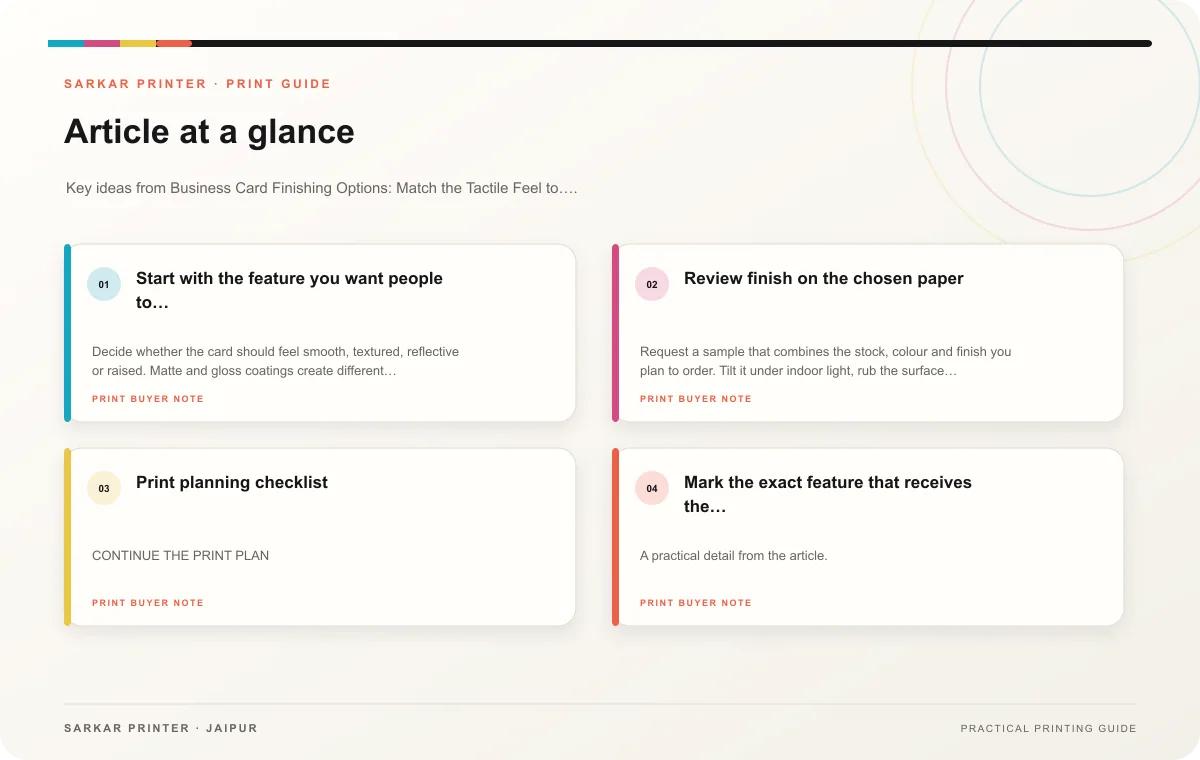Click the 01 number badge
This screenshot has width=1200, height=760.
(104, 285)
